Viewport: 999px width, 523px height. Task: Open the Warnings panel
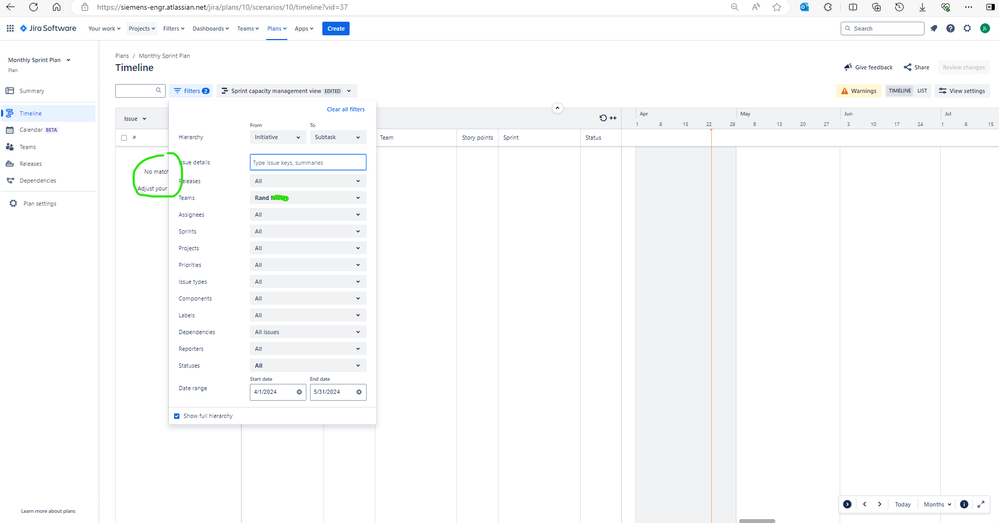coord(858,90)
